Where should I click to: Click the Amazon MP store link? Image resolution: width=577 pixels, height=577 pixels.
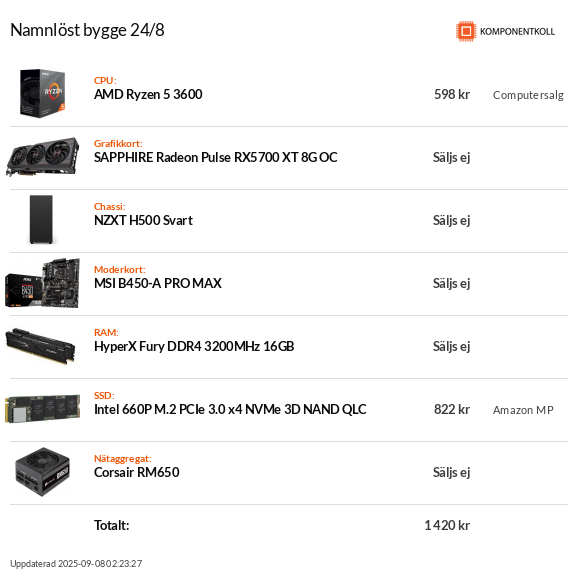[x=523, y=410]
